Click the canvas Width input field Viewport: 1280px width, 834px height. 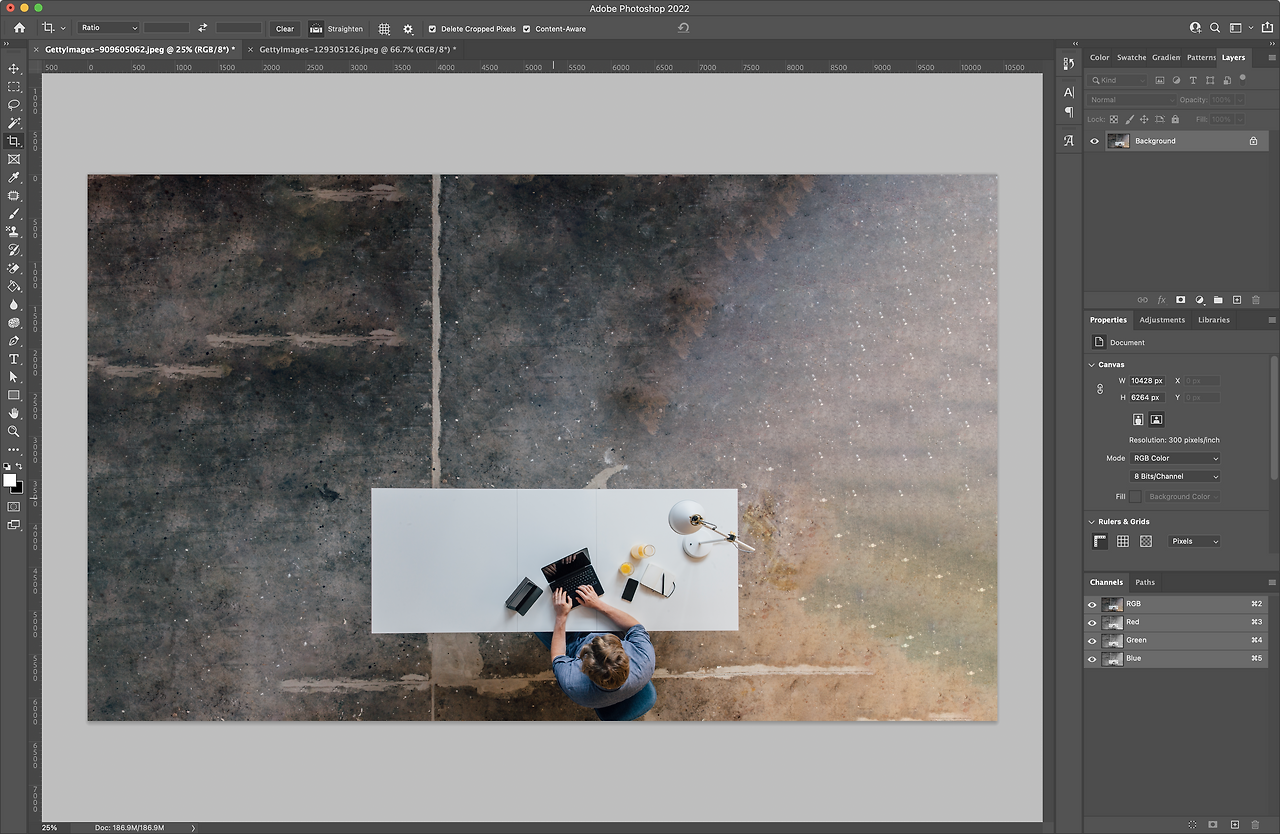click(1147, 381)
